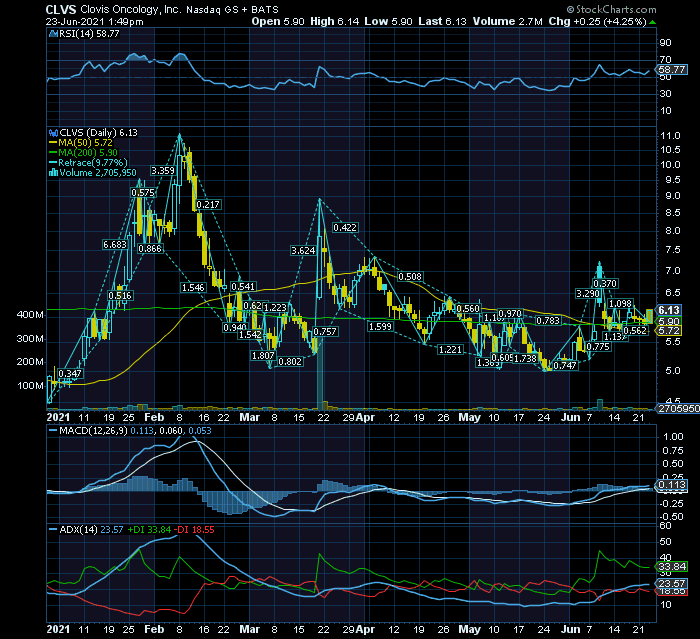Click the Nasdaq GS + BATS exchange label
The image size is (700, 639).
click(232, 10)
